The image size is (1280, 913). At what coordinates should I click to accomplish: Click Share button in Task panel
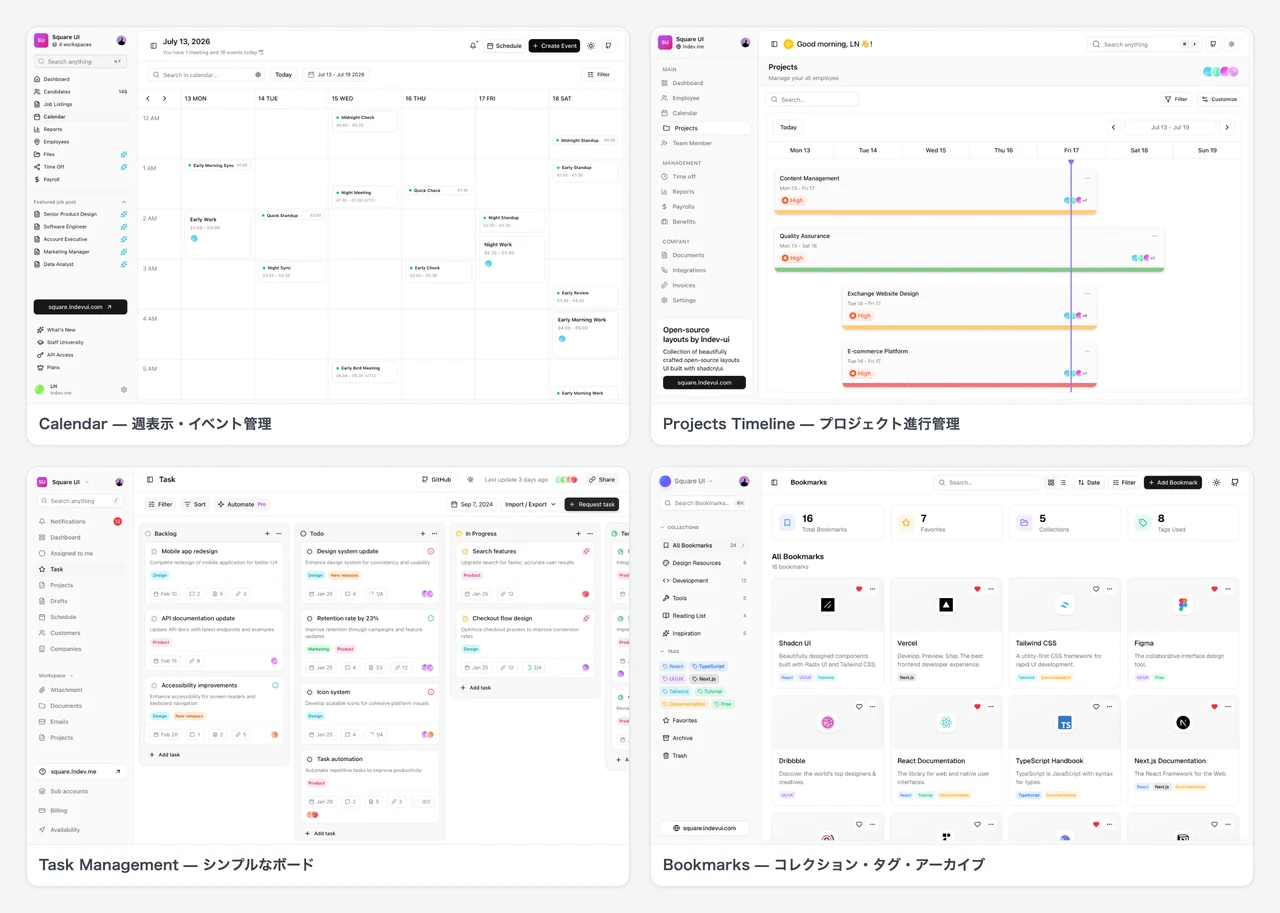602,480
